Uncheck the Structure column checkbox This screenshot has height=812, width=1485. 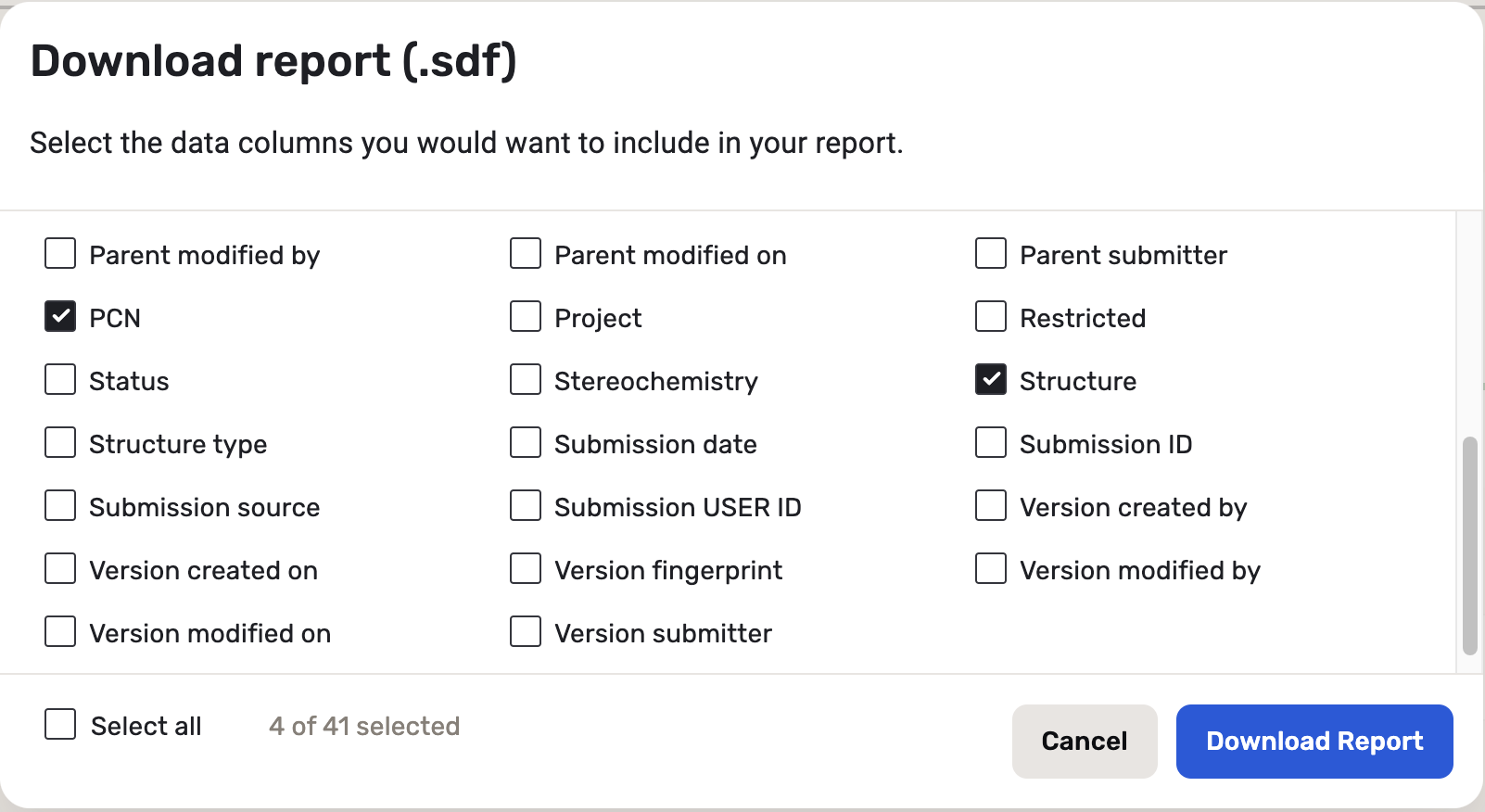(991, 380)
